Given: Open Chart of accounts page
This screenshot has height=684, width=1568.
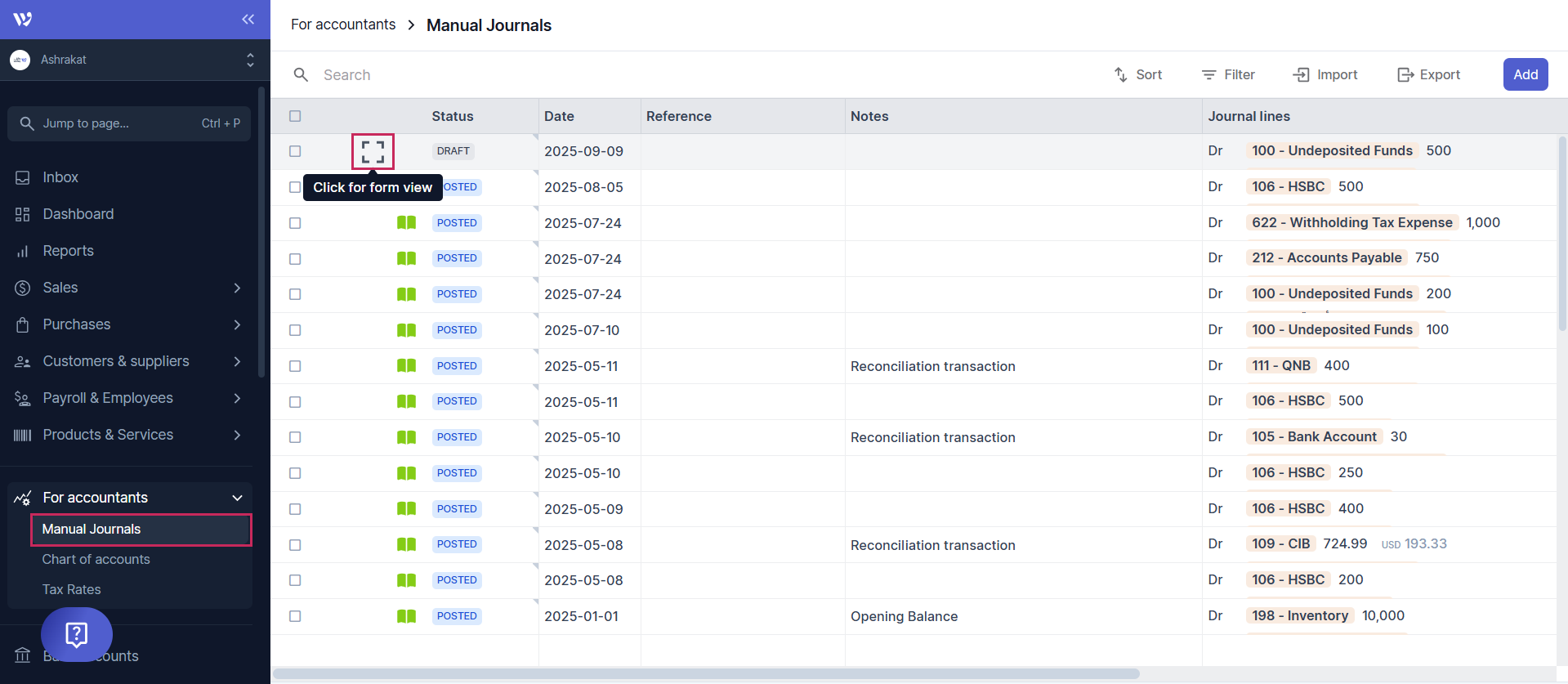Looking at the screenshot, I should click(x=96, y=559).
